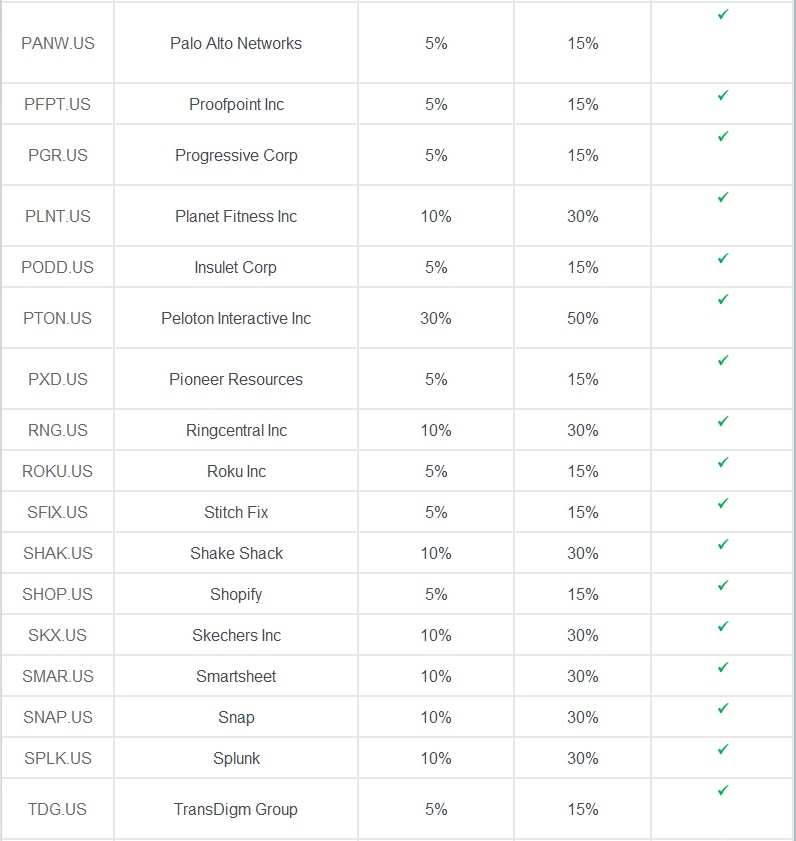Select the Palo Alto Networks name cell

236,43
